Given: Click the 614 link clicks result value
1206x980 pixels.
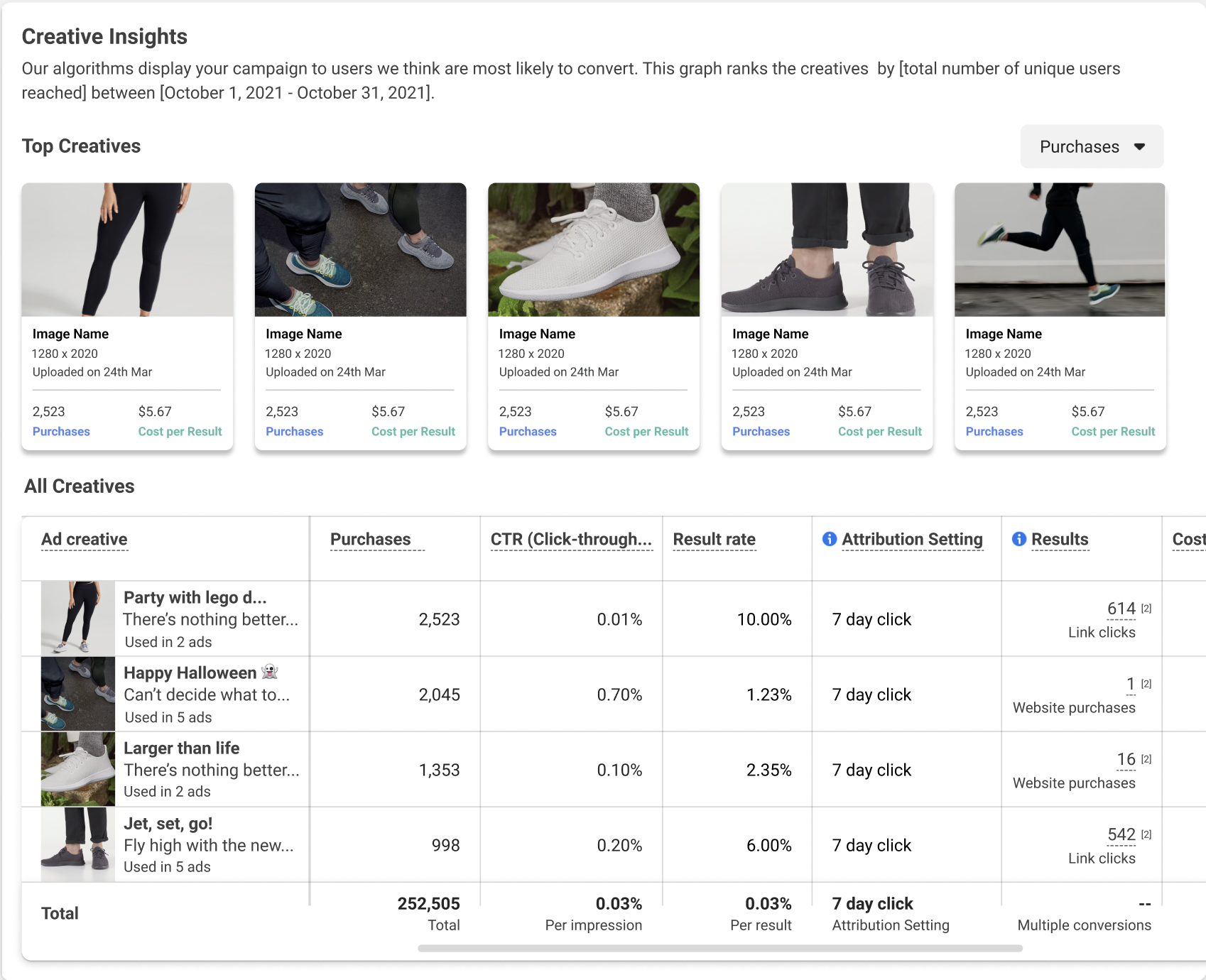Looking at the screenshot, I should point(1121,609).
